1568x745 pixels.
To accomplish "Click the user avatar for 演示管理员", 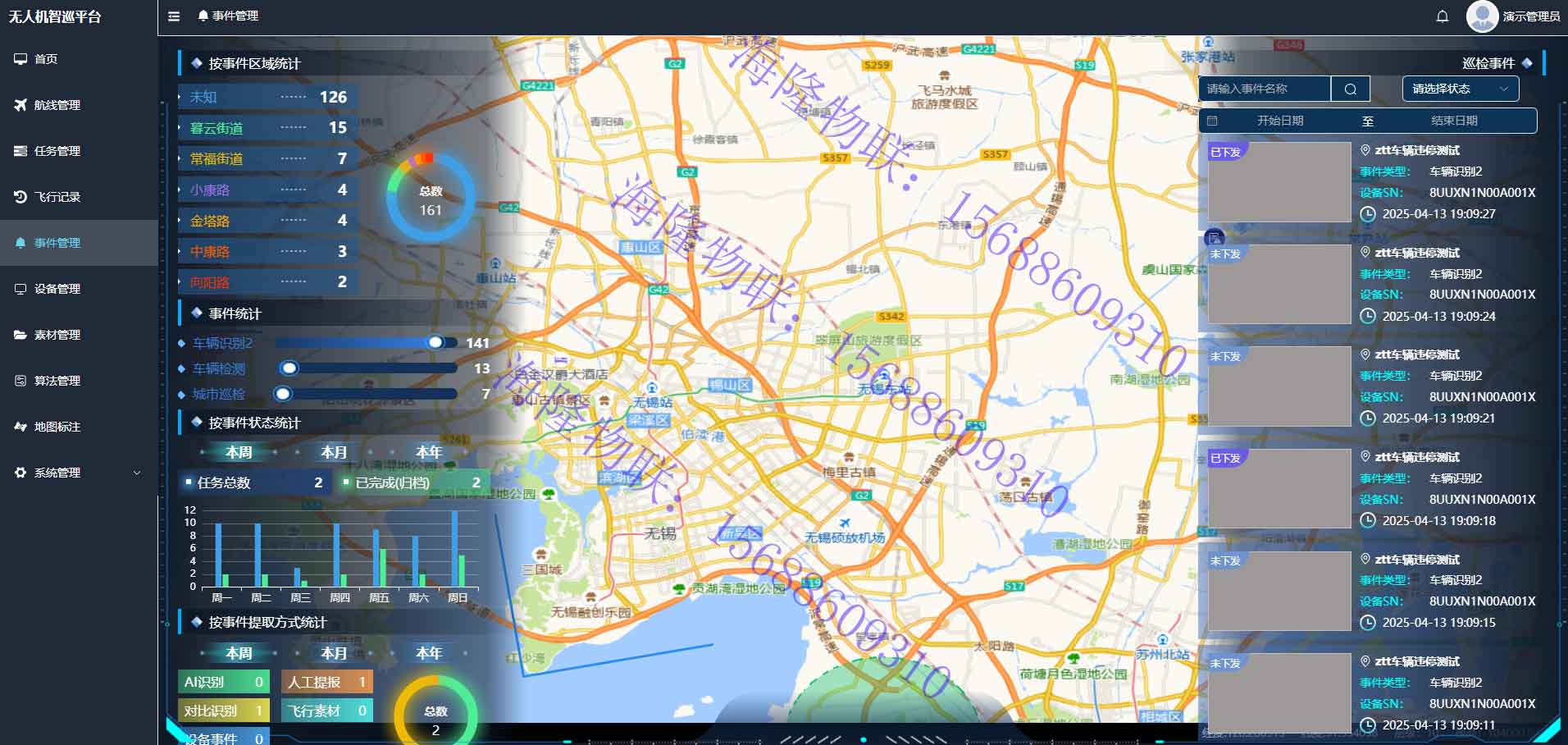I will point(1482,16).
